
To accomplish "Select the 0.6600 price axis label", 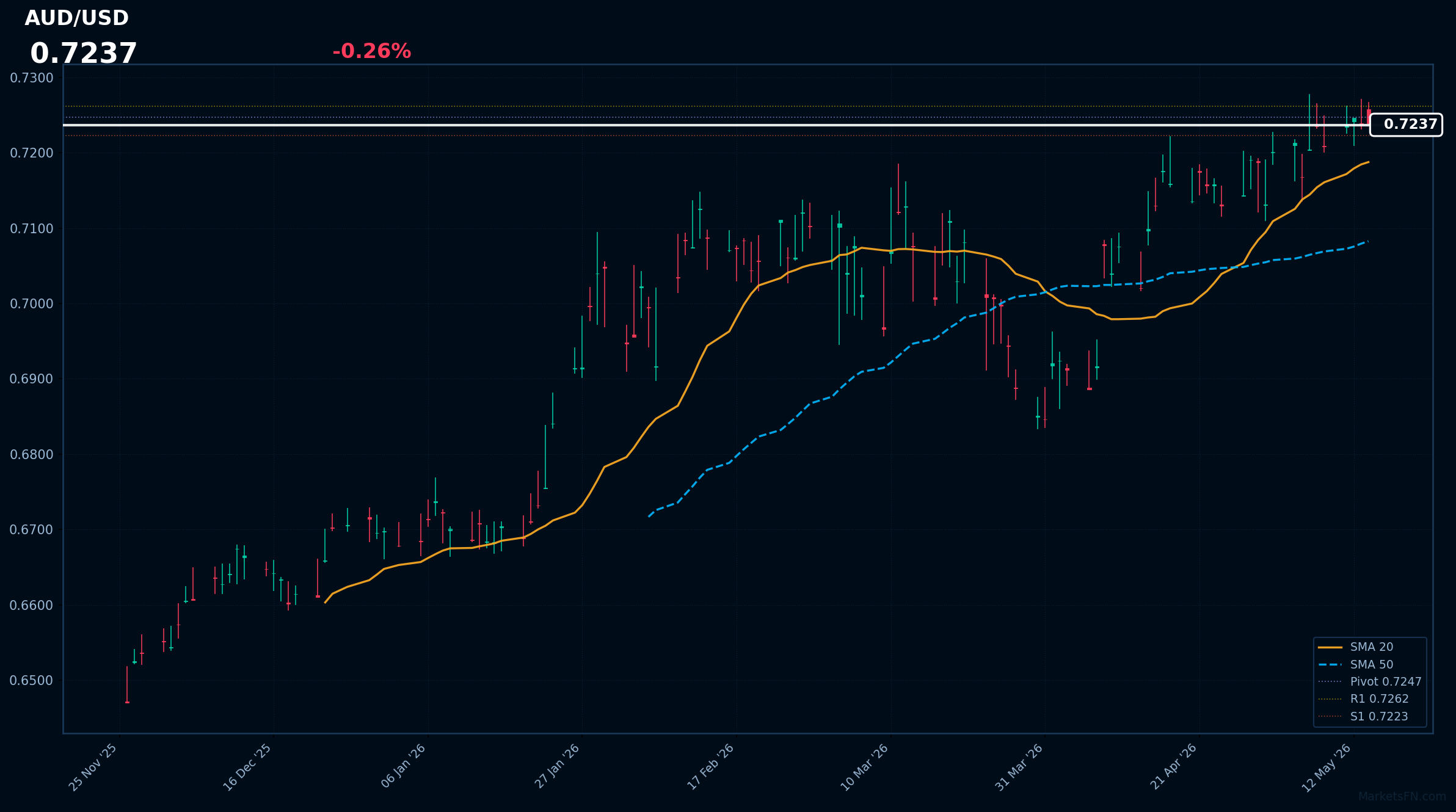I will coord(32,606).
